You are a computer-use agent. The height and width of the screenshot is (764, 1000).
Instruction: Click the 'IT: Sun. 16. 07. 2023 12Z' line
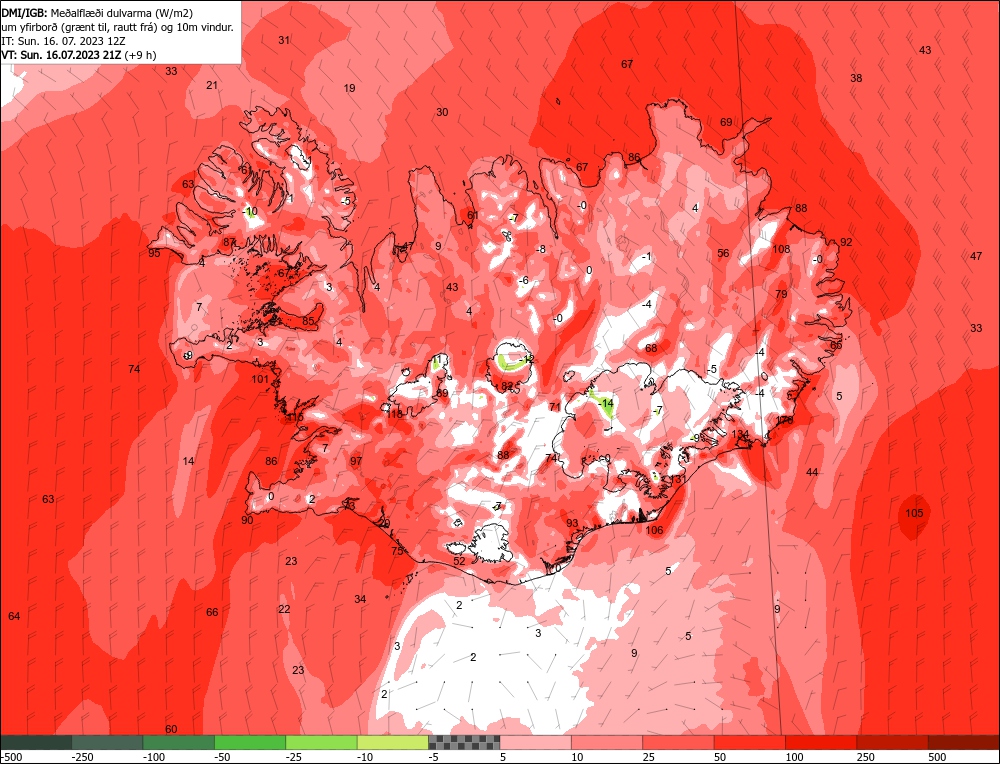(x=63, y=41)
